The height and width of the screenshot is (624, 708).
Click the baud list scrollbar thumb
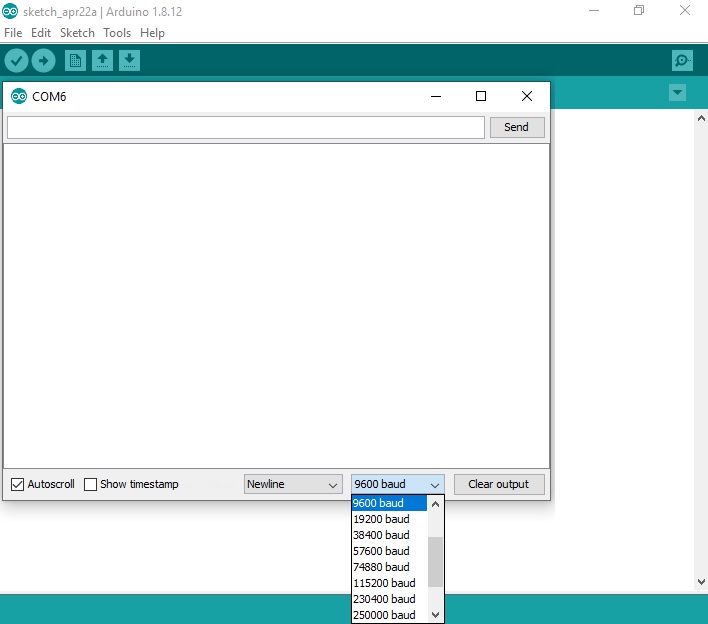[435, 562]
